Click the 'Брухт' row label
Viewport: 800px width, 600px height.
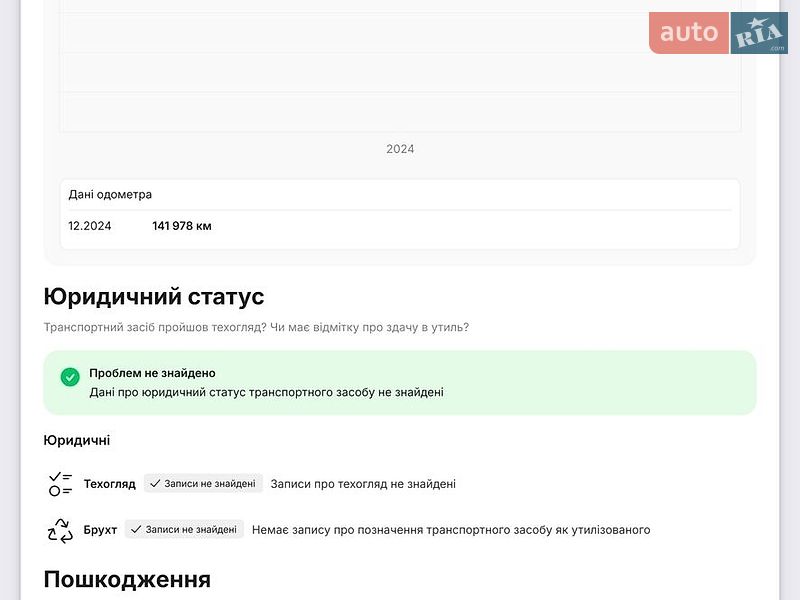(101, 530)
